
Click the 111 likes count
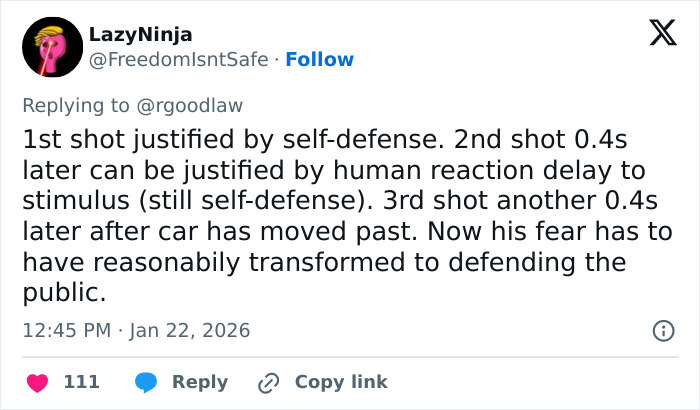(x=81, y=382)
